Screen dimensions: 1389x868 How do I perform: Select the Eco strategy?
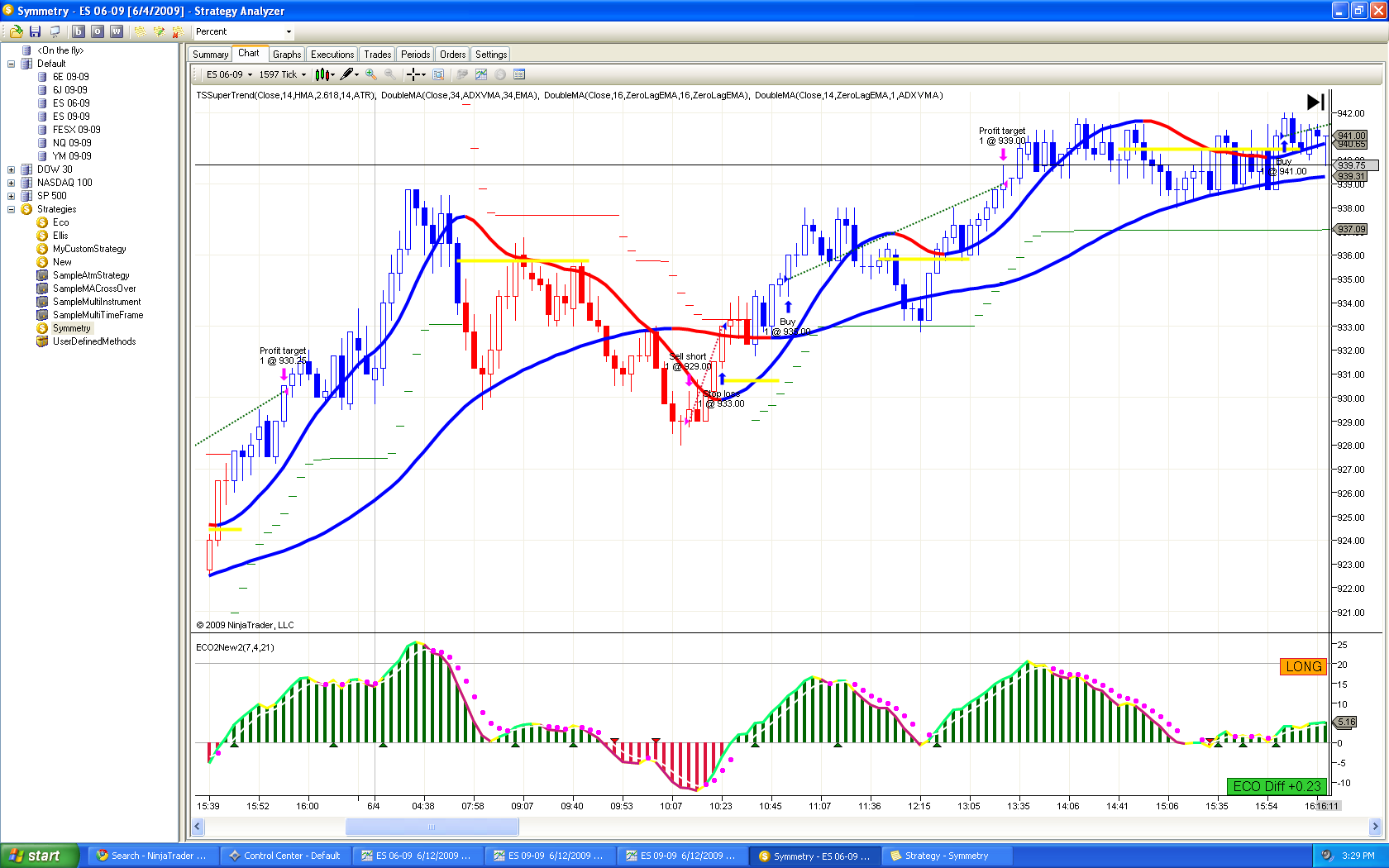[x=60, y=222]
